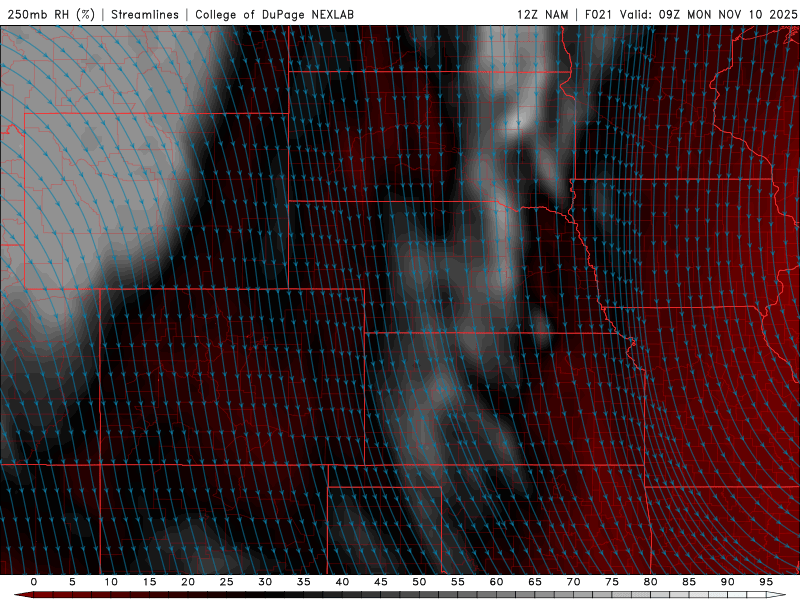Click the '60' label on the legend

[x=496, y=582]
